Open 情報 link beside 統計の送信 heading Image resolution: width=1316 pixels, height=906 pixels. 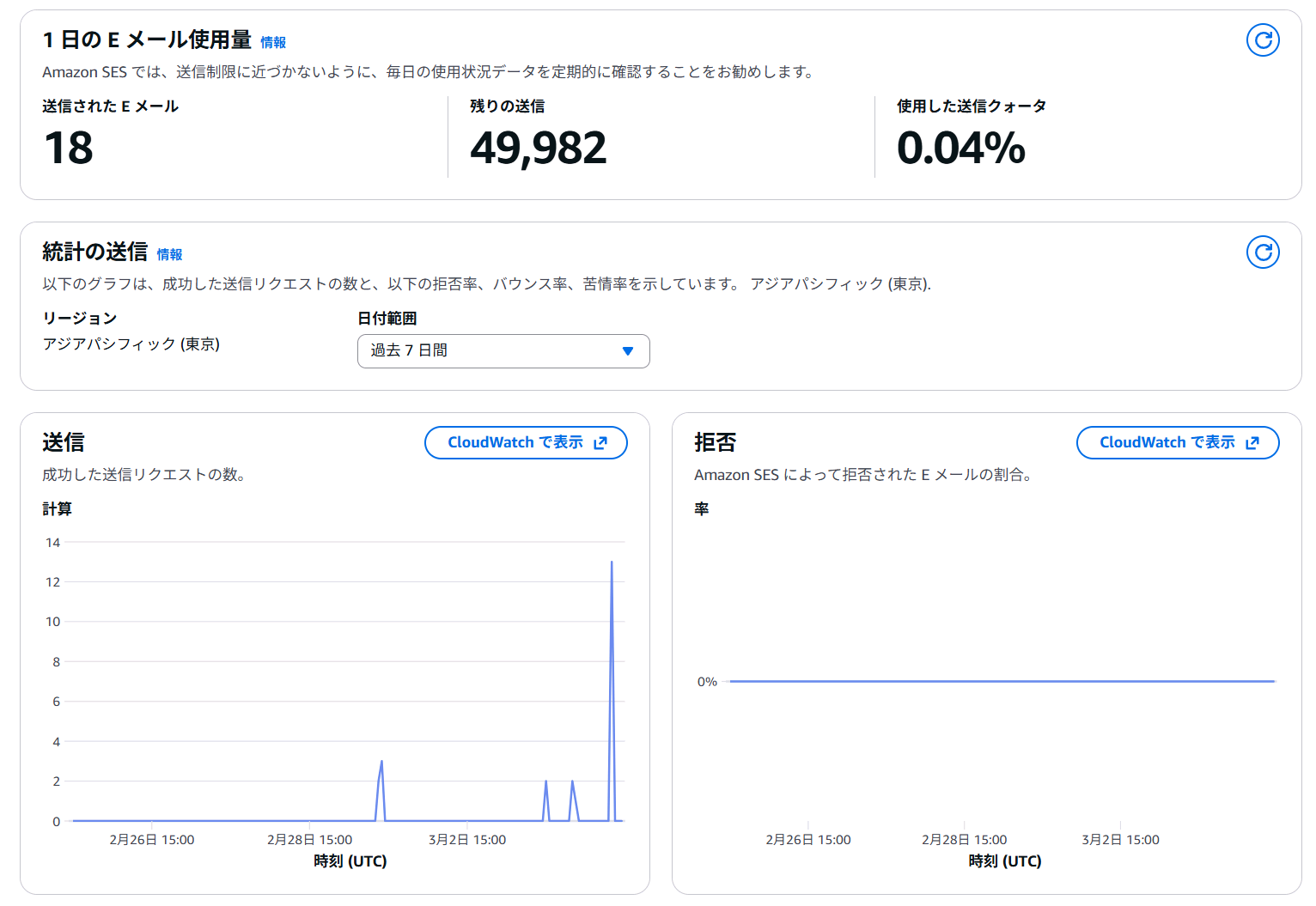[x=169, y=254]
